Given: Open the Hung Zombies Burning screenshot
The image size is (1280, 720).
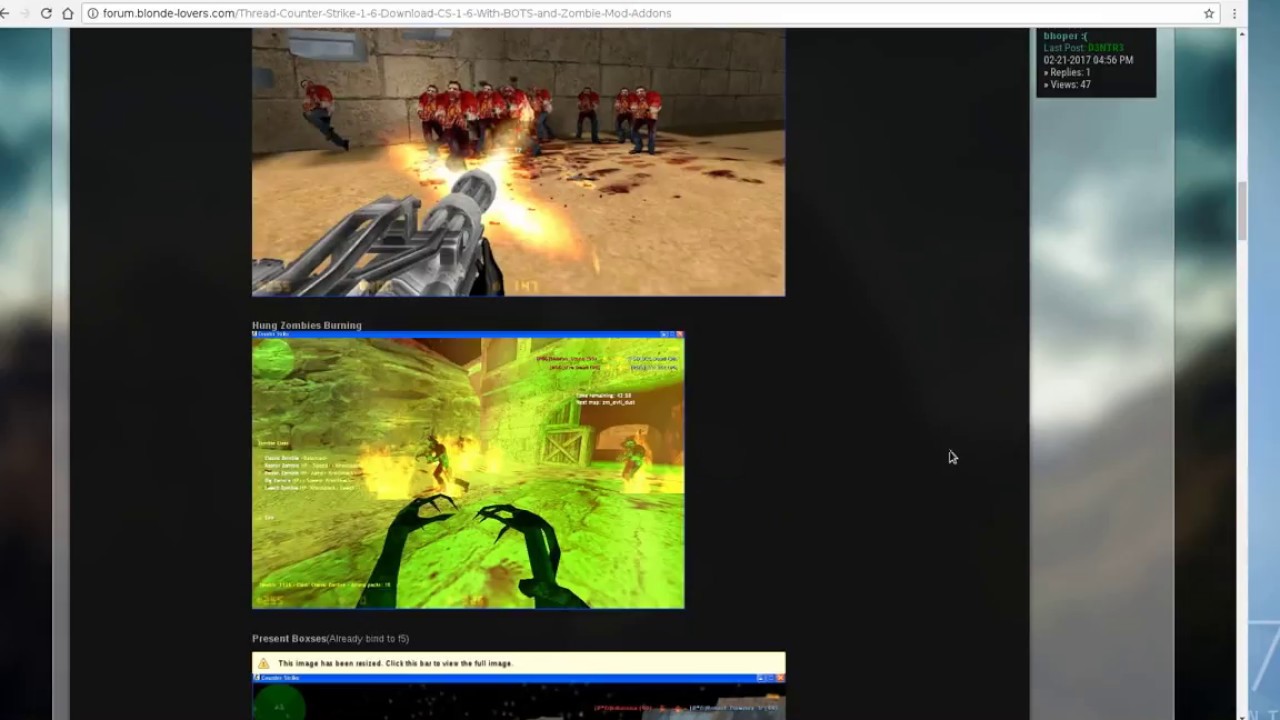Looking at the screenshot, I should click(468, 470).
